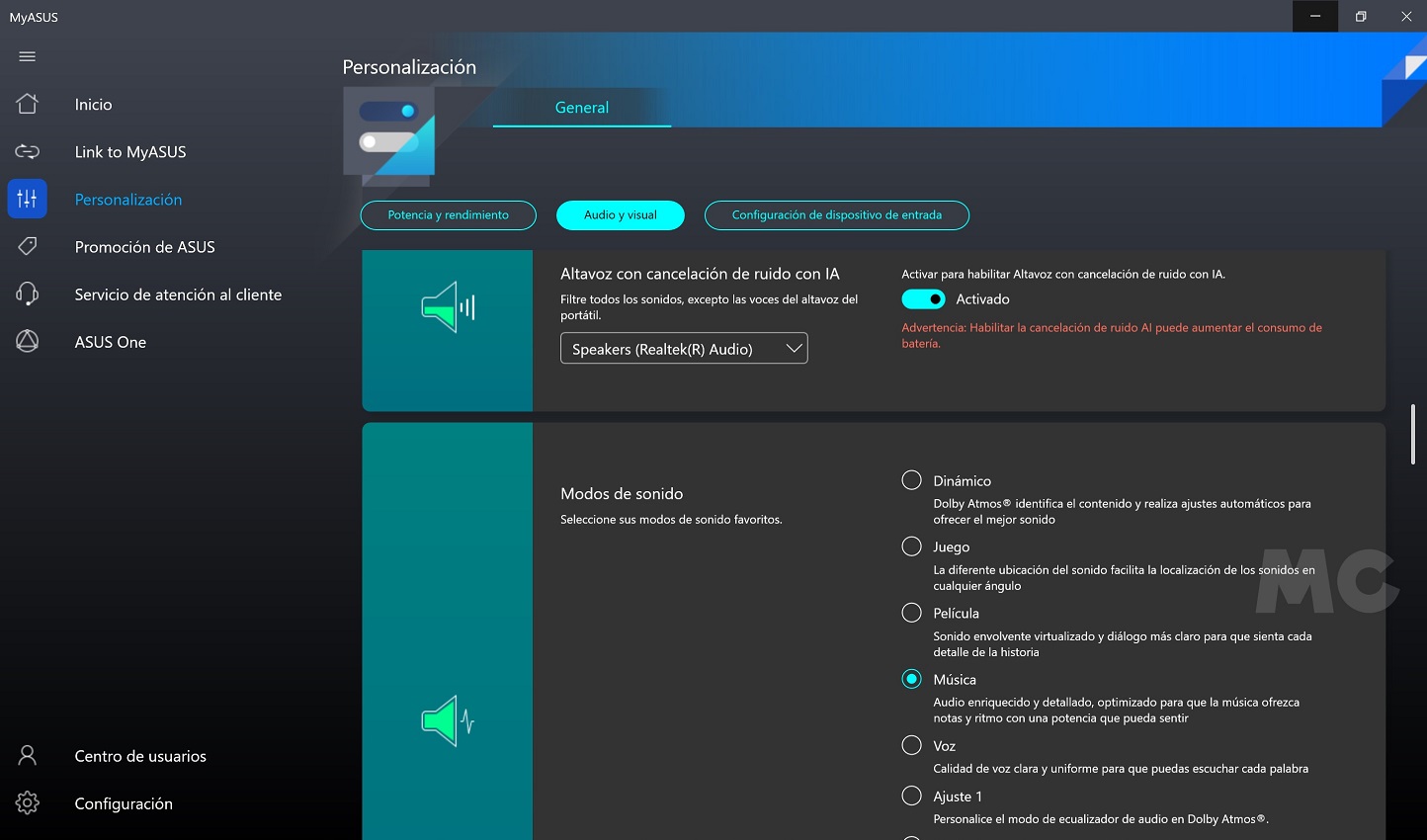Select the Audio y visual section

click(620, 215)
